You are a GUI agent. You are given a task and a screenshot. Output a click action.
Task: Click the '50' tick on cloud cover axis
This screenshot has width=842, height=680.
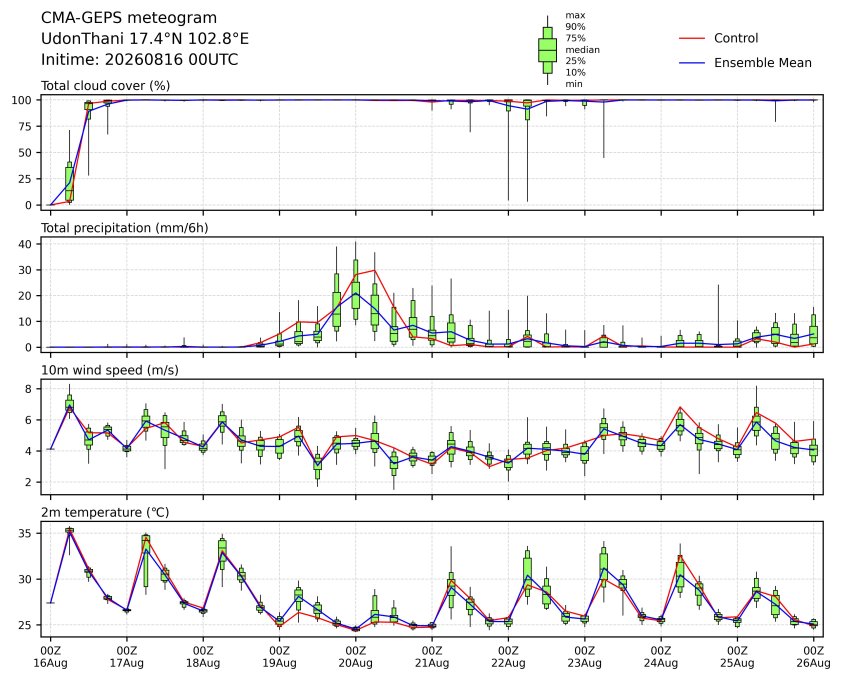(x=25, y=153)
